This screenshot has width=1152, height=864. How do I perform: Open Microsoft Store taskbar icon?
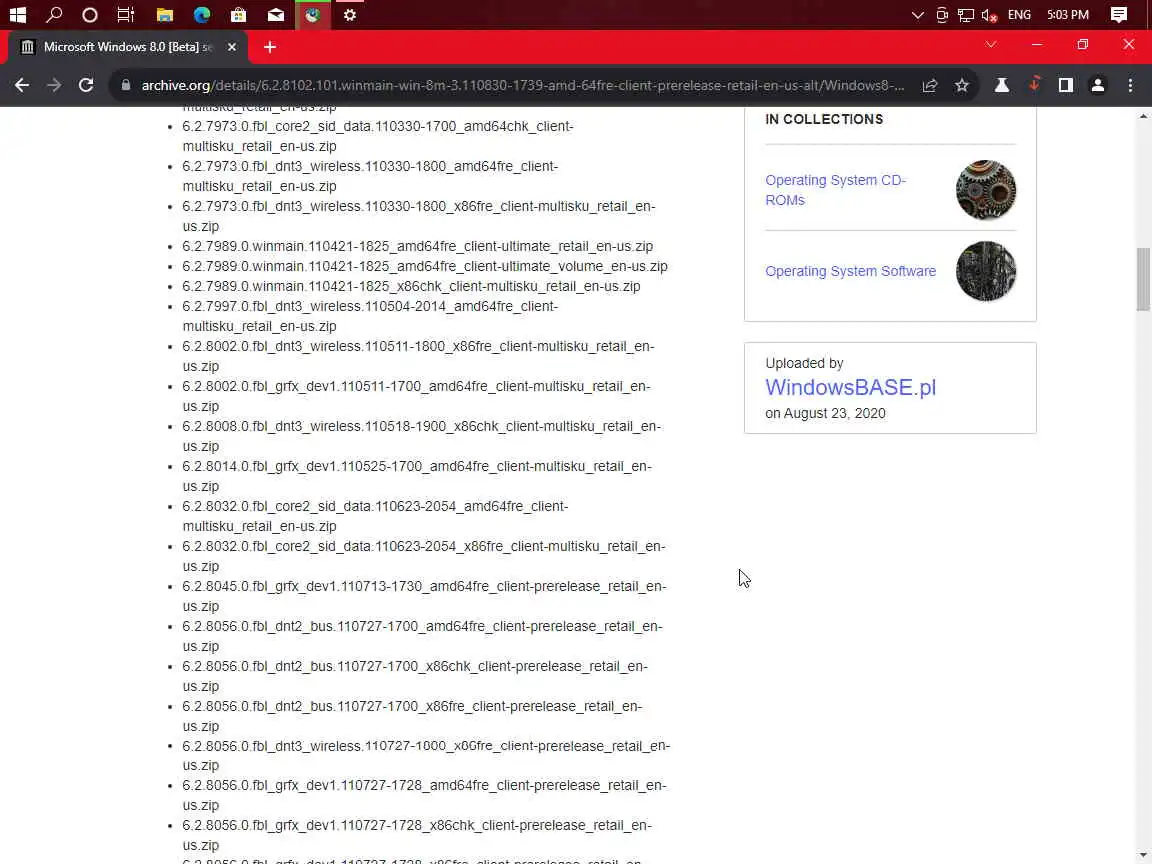click(x=238, y=15)
